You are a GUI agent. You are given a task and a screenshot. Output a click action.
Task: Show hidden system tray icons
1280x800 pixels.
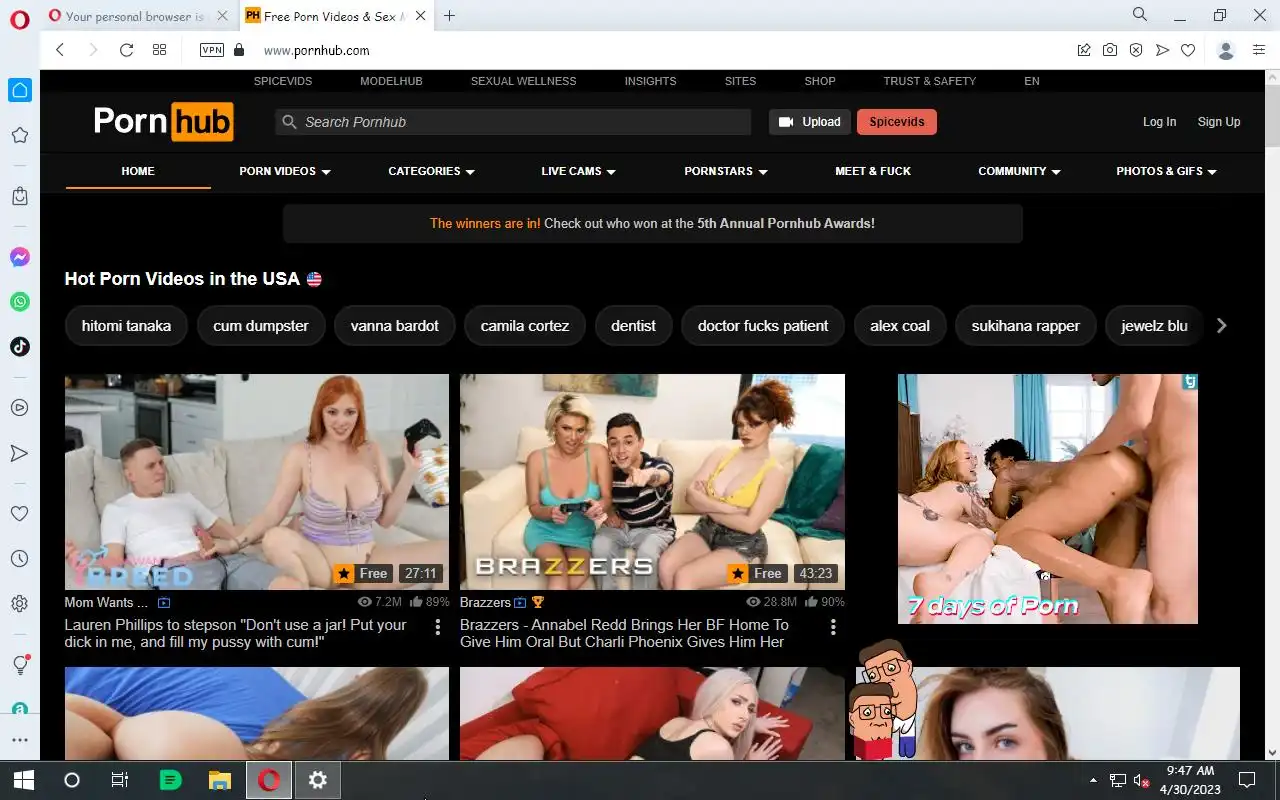(x=1092, y=780)
